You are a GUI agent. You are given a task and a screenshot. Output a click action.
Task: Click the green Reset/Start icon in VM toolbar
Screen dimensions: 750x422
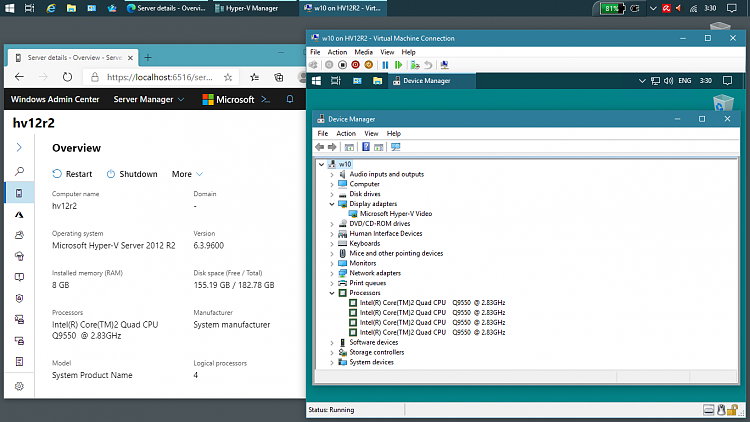pyautogui.click(x=398, y=65)
